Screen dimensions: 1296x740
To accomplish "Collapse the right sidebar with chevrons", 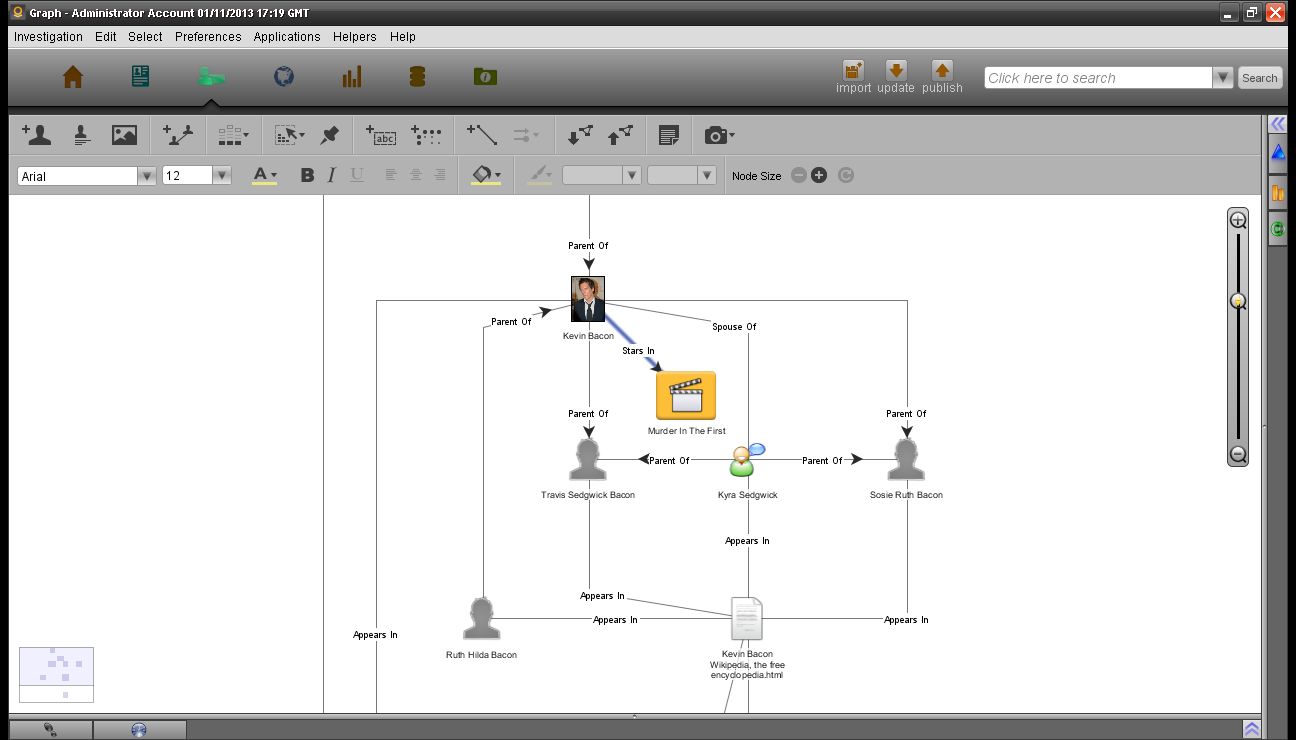I will click(1278, 123).
